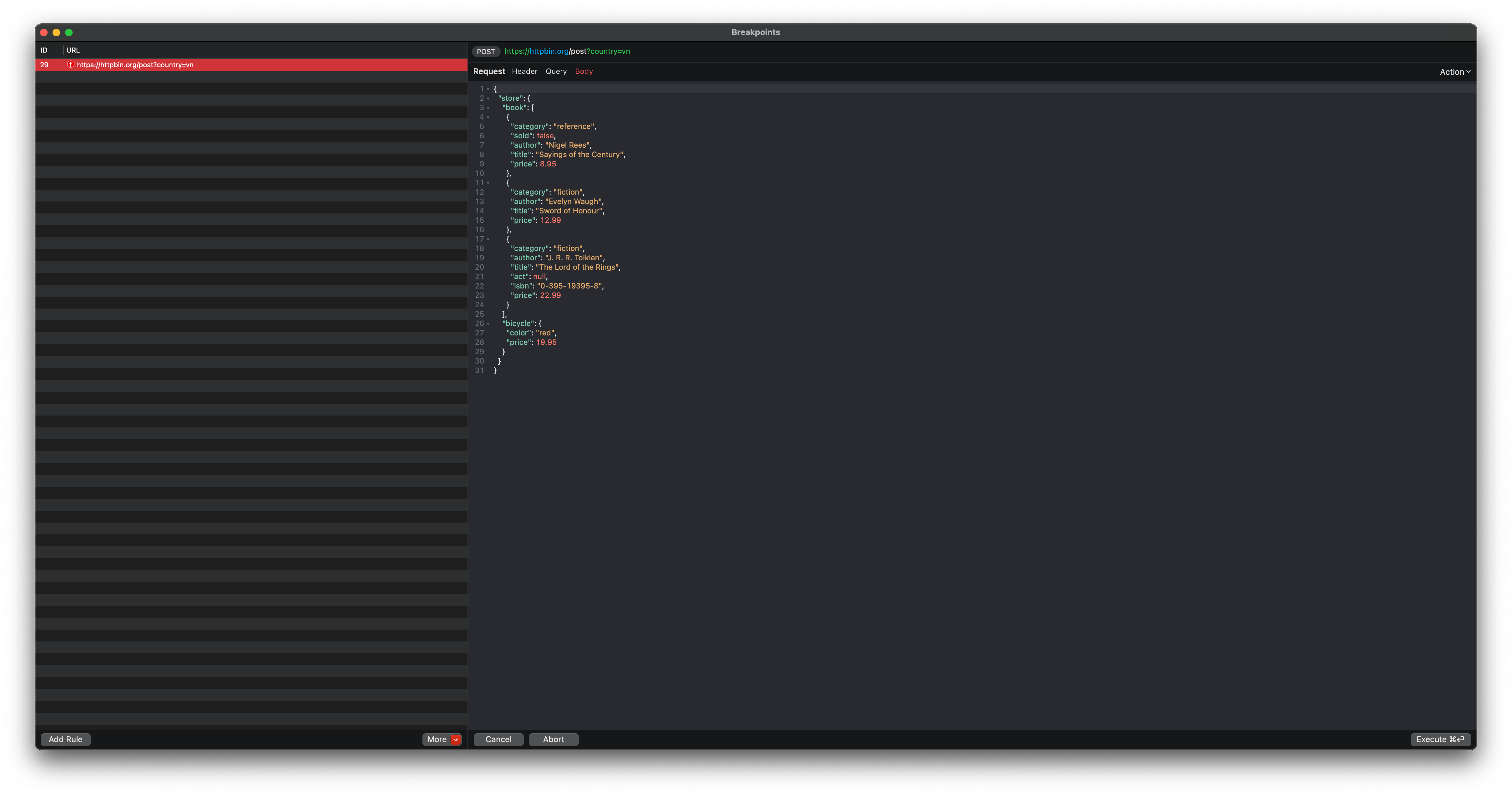Collapse the "store" object at line 2
1512x796 pixels.
click(x=488, y=99)
